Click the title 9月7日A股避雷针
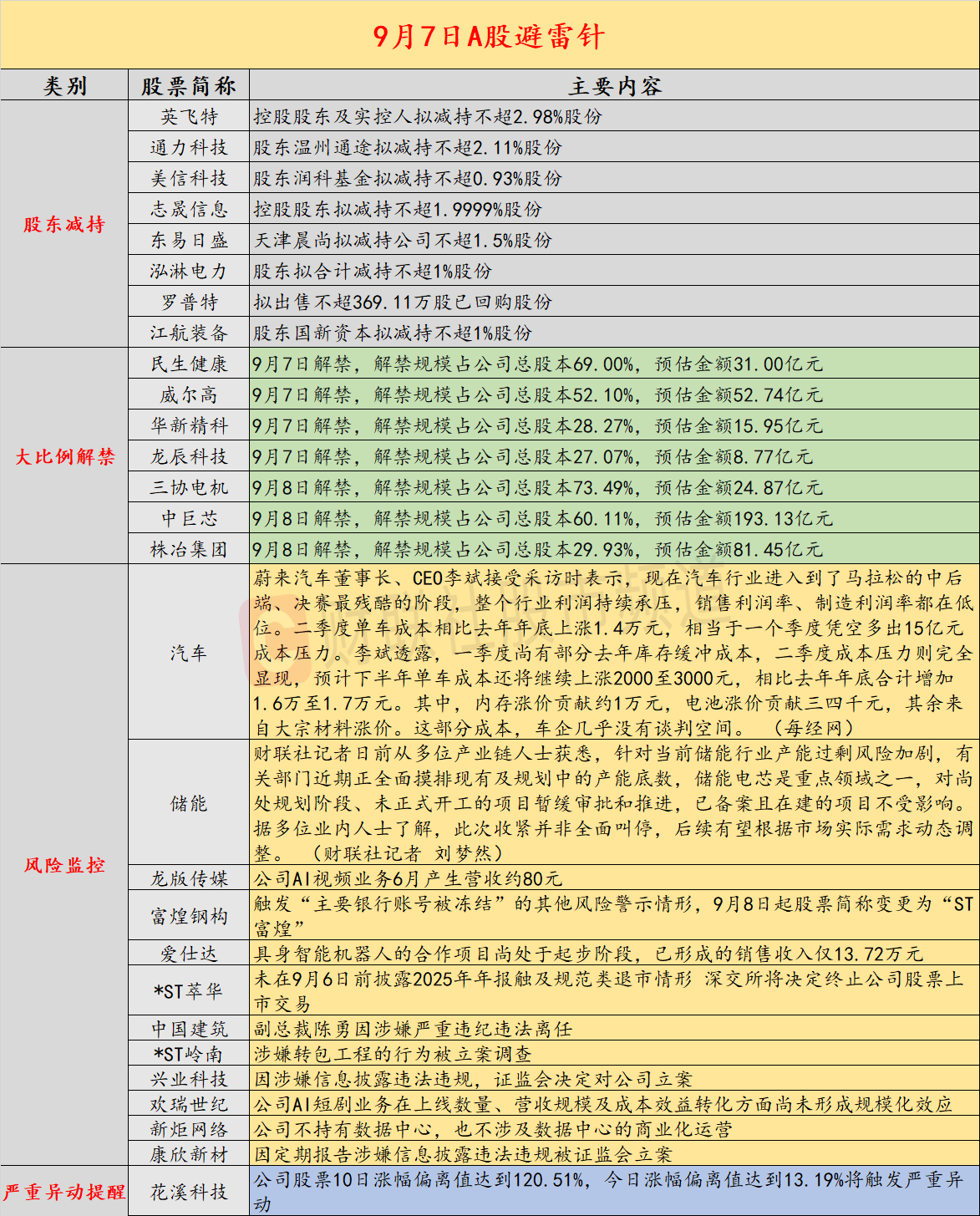The height and width of the screenshot is (1216, 980). pyautogui.click(x=489, y=36)
